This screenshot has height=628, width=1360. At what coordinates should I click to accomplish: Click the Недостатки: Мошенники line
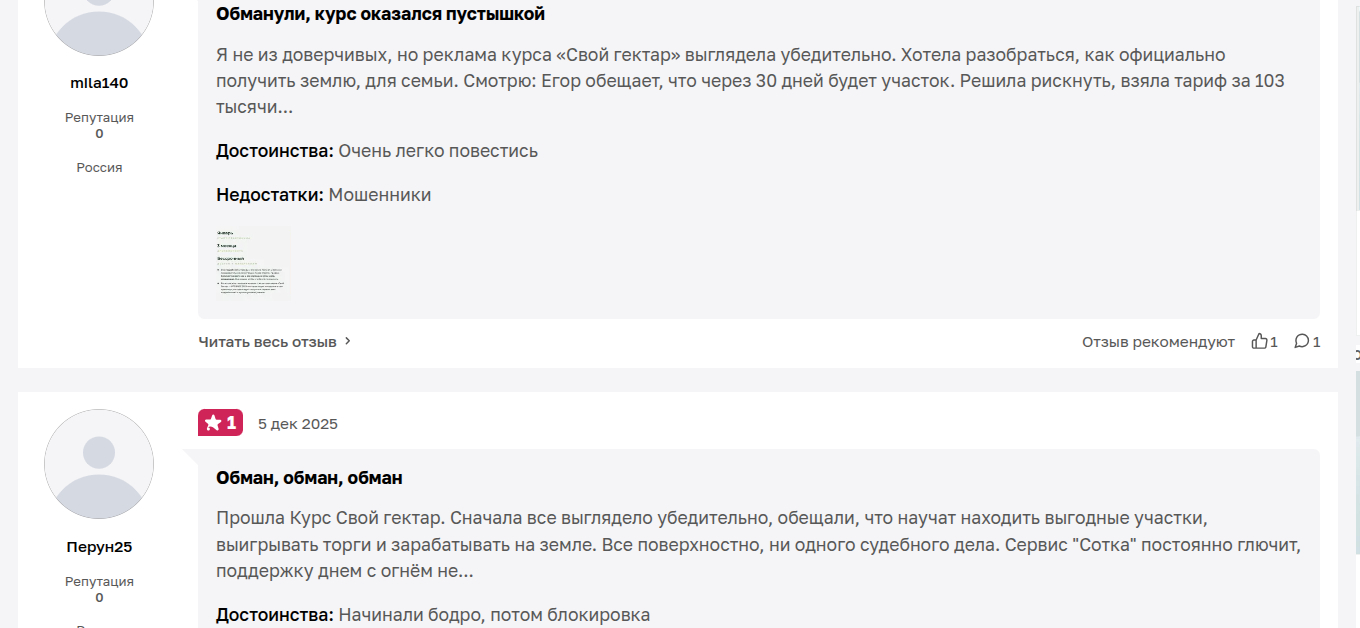point(323,195)
